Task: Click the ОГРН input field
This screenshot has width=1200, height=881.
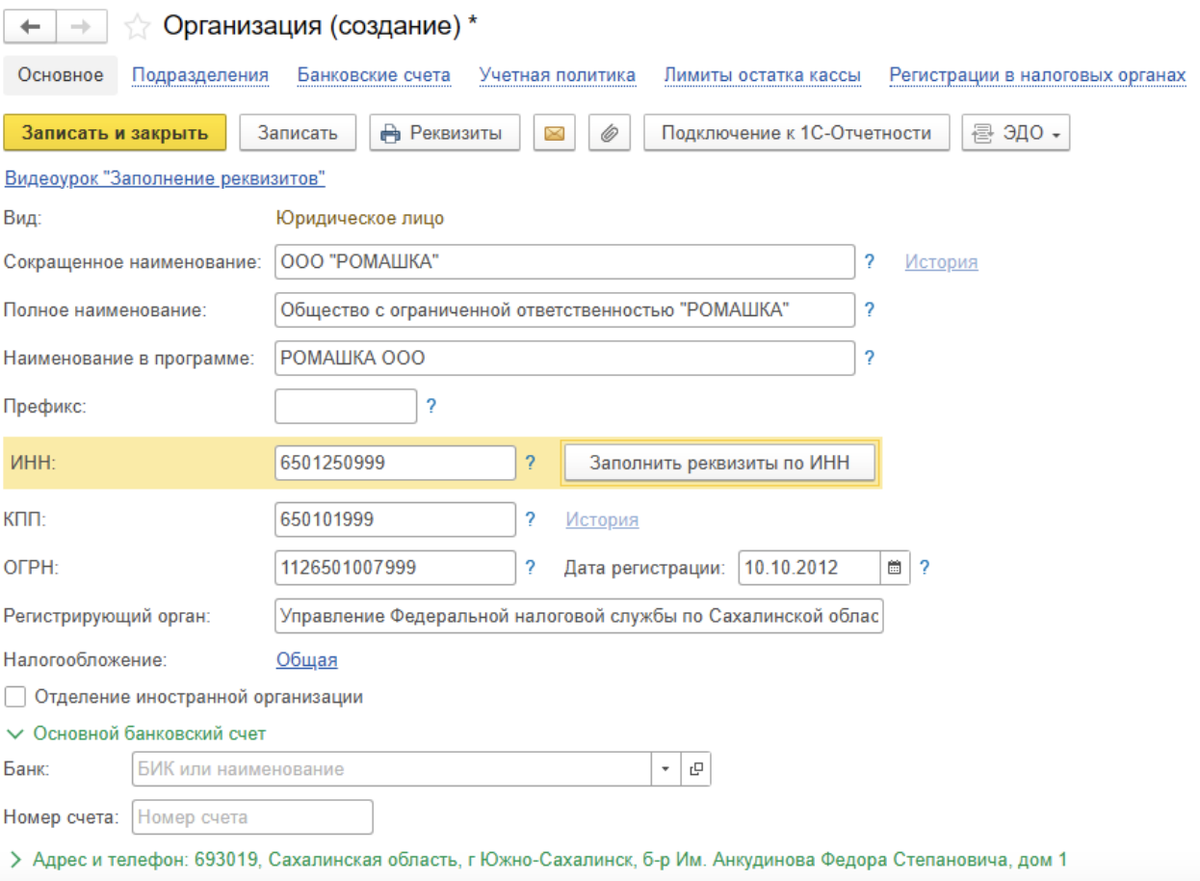Action: pos(395,568)
